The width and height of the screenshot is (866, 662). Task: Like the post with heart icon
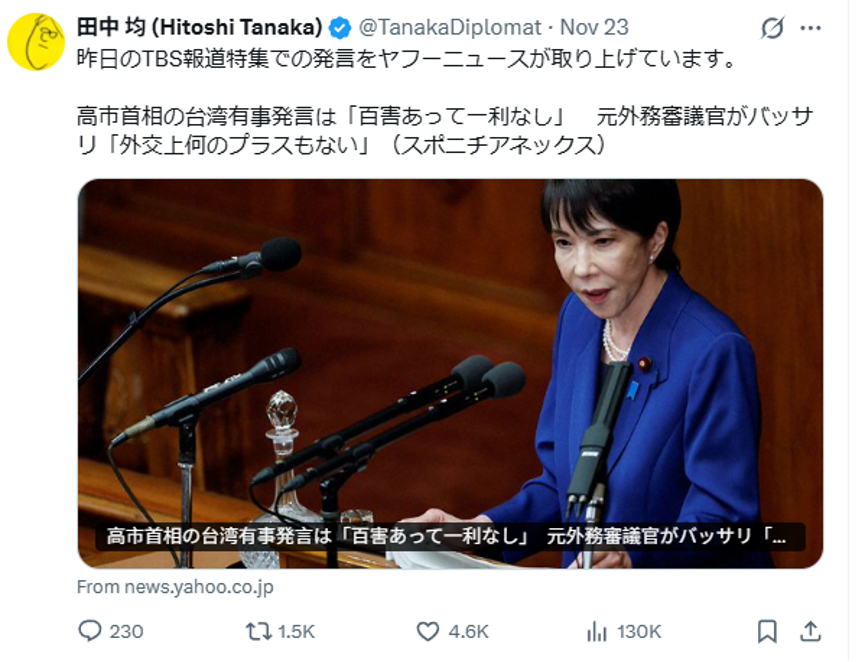[427, 631]
